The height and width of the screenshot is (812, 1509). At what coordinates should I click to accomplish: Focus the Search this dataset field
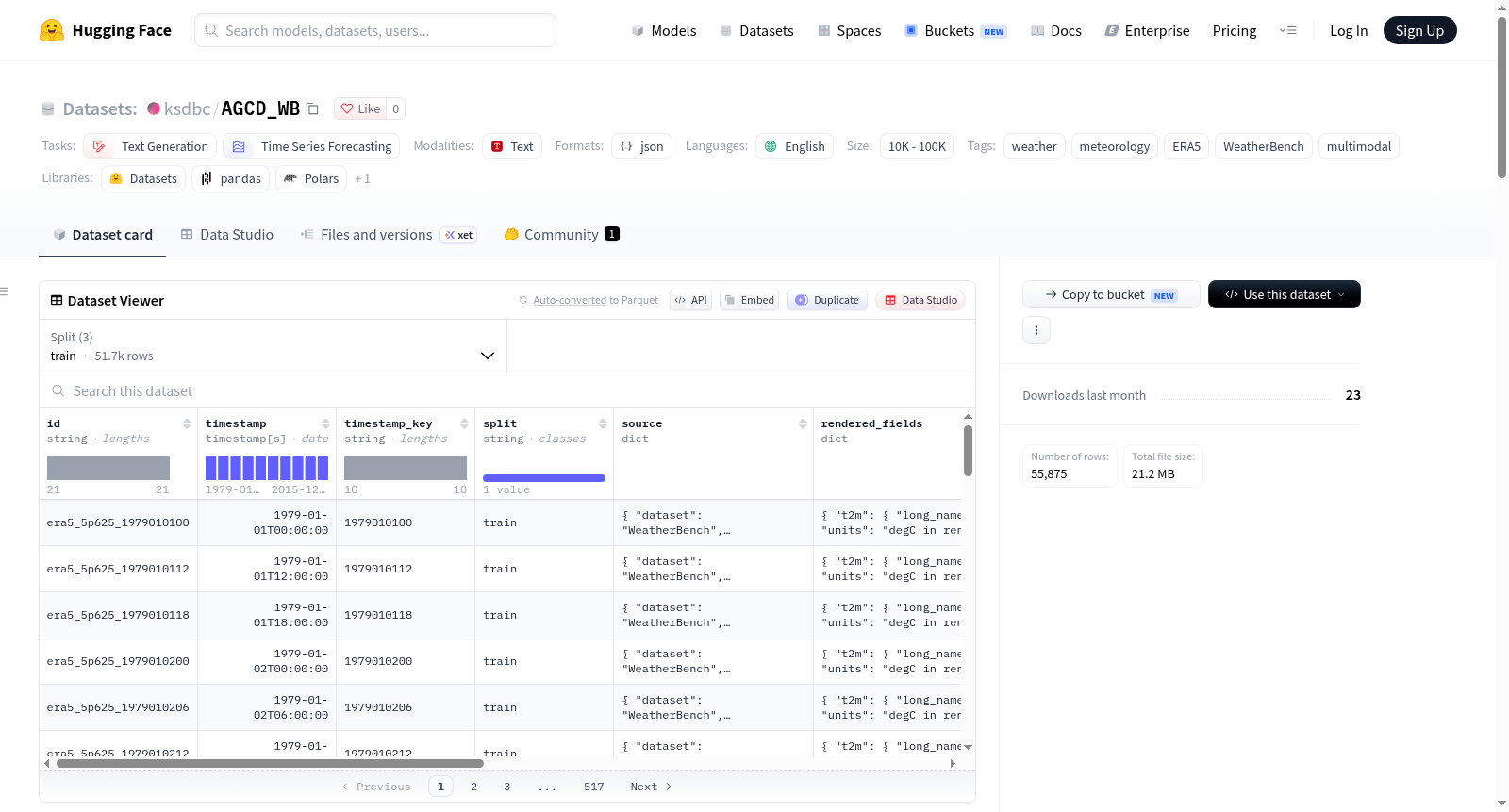[507, 391]
